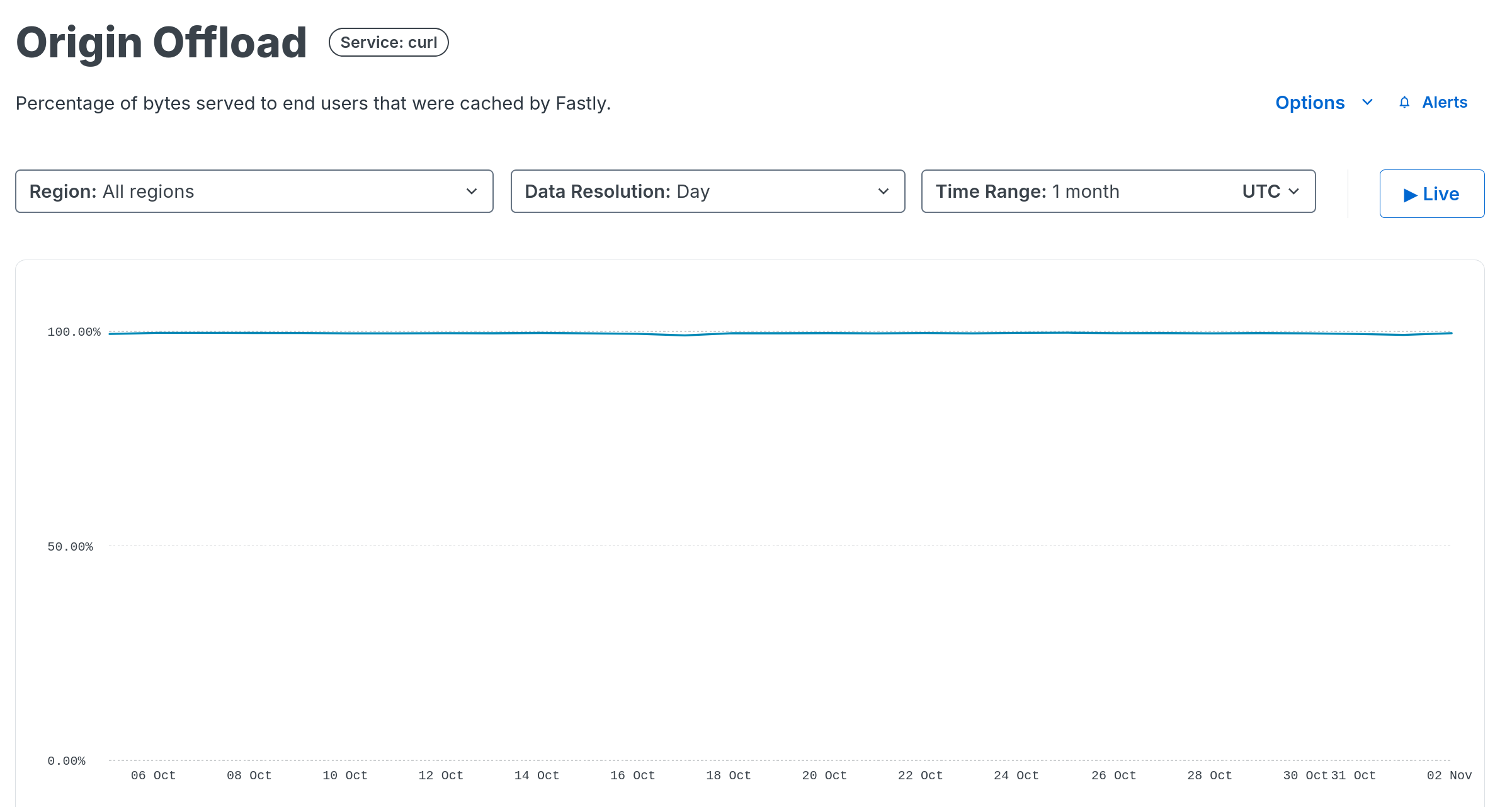Open the Region All regions dropdown
The image size is (1512, 807).
(254, 192)
